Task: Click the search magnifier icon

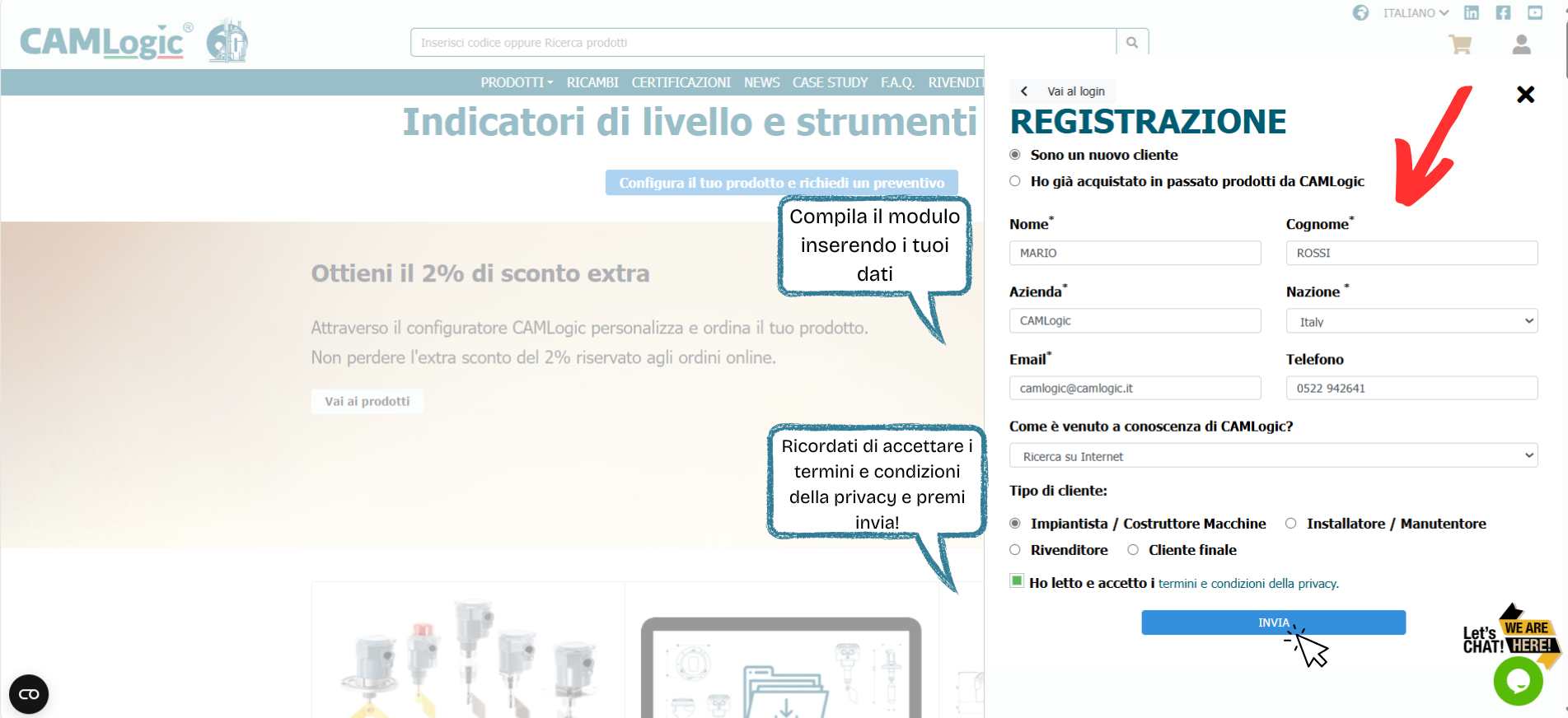Action: [1132, 42]
